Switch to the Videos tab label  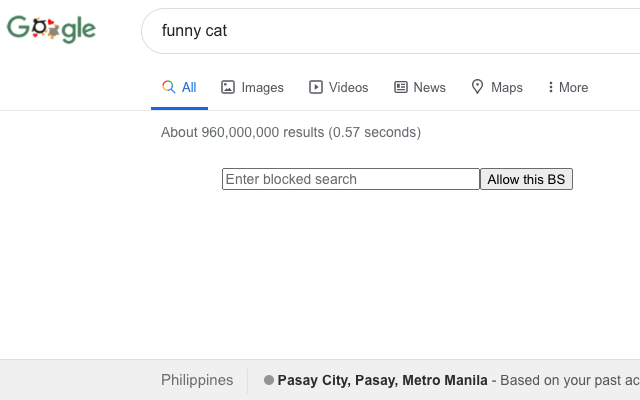pos(349,87)
